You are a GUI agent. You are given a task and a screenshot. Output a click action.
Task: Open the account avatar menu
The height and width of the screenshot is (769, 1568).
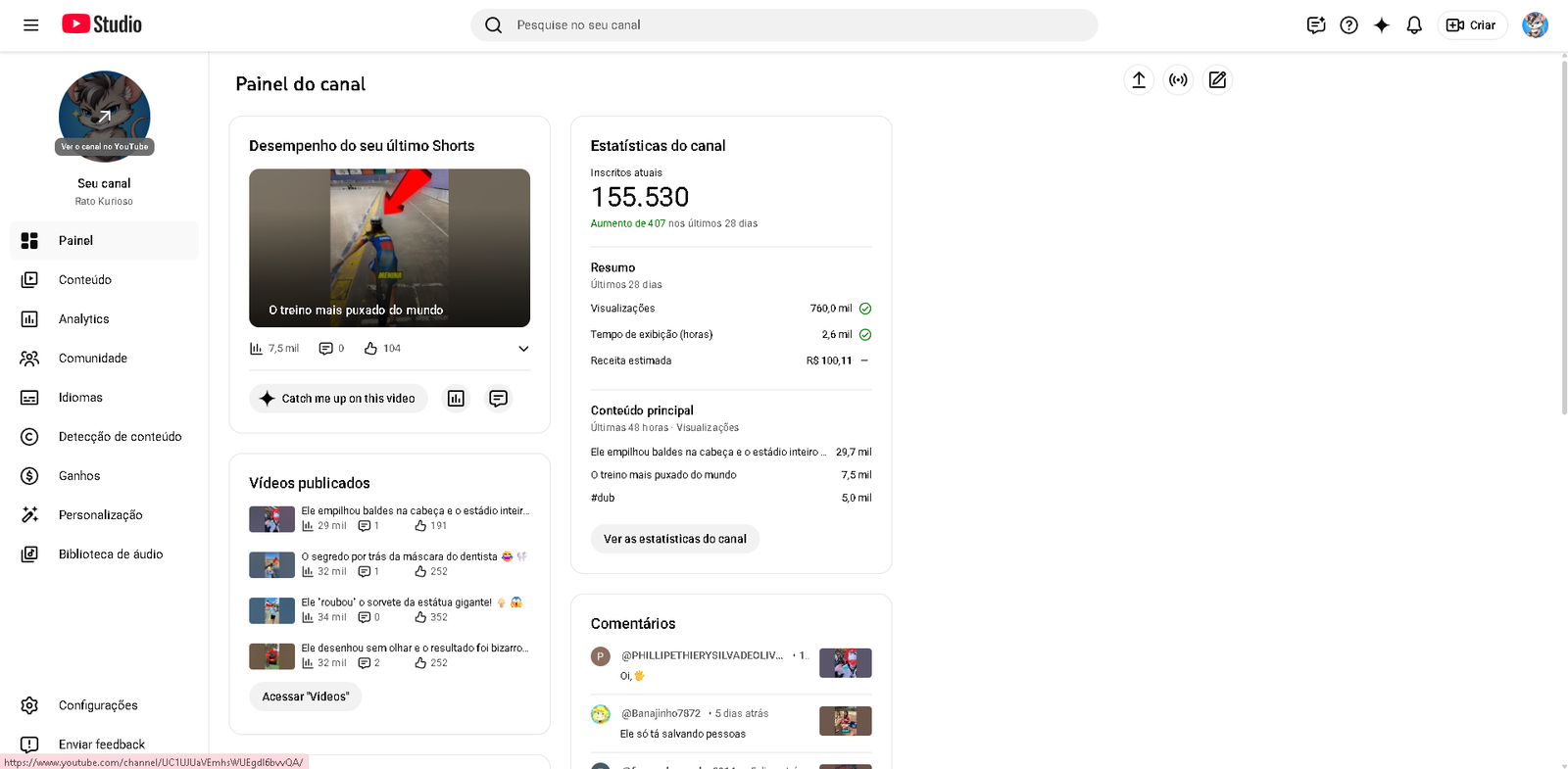point(1534,25)
